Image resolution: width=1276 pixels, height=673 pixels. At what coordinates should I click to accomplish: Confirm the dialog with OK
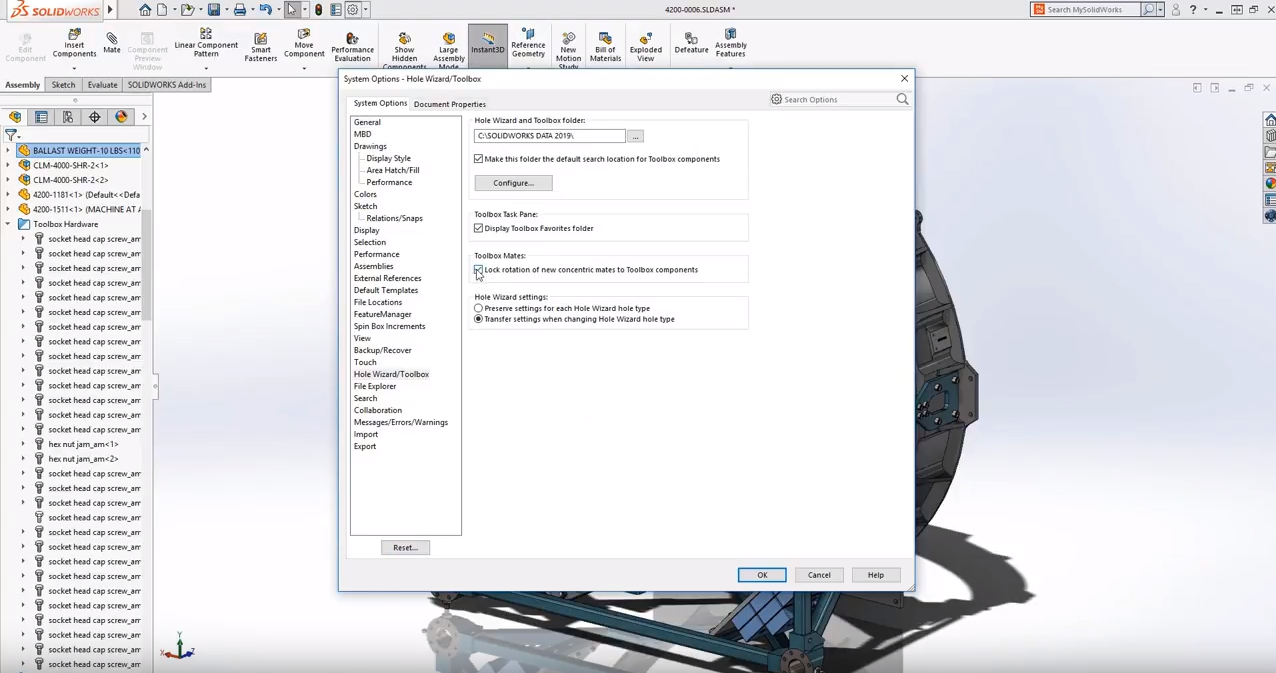tap(762, 575)
